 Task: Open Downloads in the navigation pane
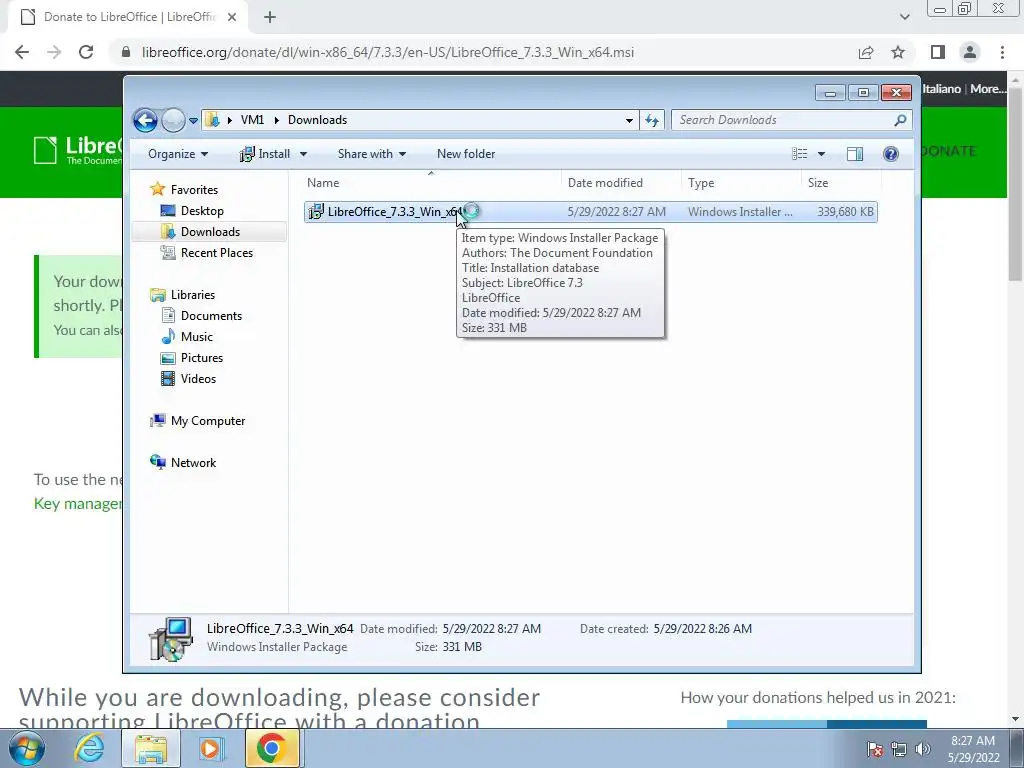point(210,232)
